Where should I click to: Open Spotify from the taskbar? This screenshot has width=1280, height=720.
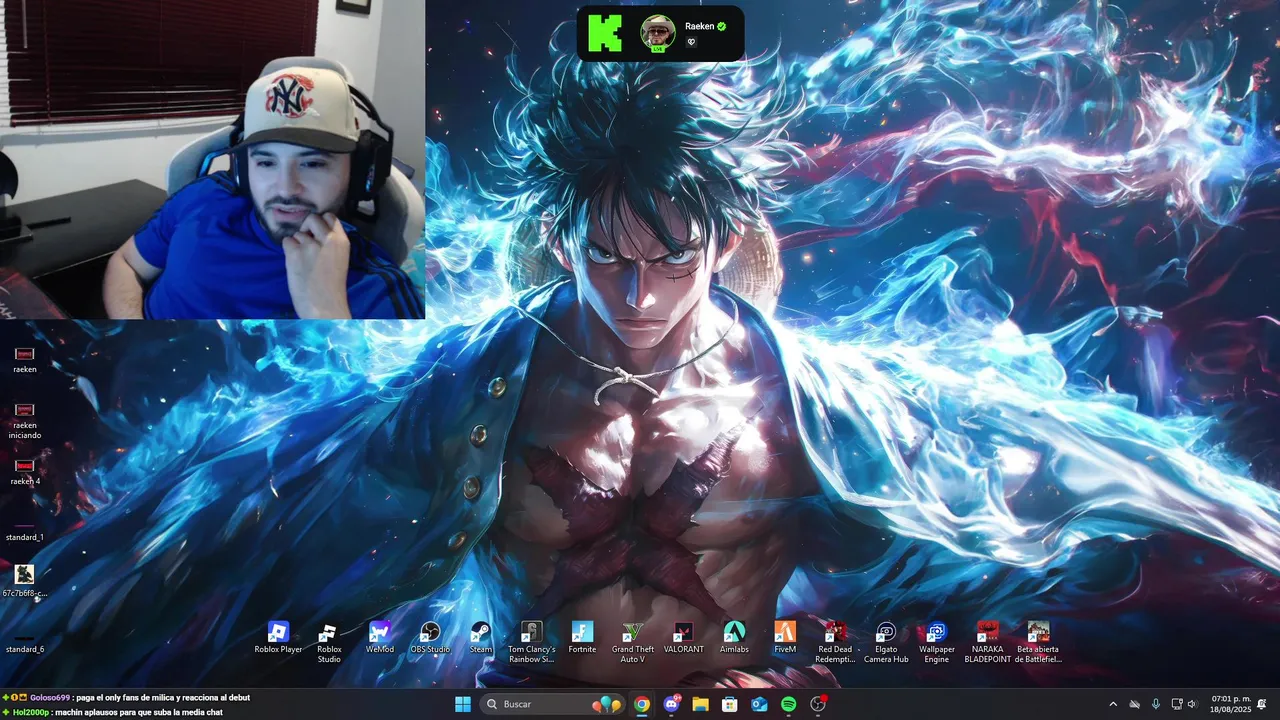point(788,704)
